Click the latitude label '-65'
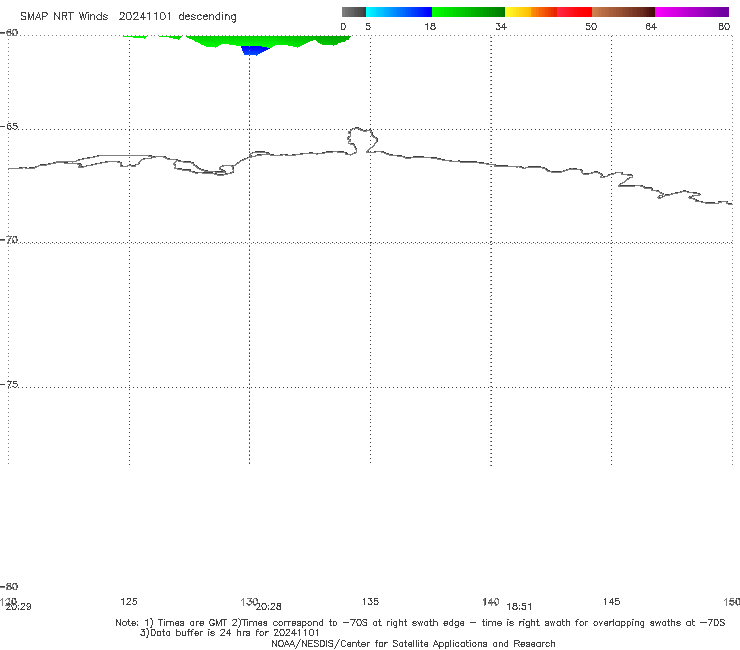 point(9,127)
